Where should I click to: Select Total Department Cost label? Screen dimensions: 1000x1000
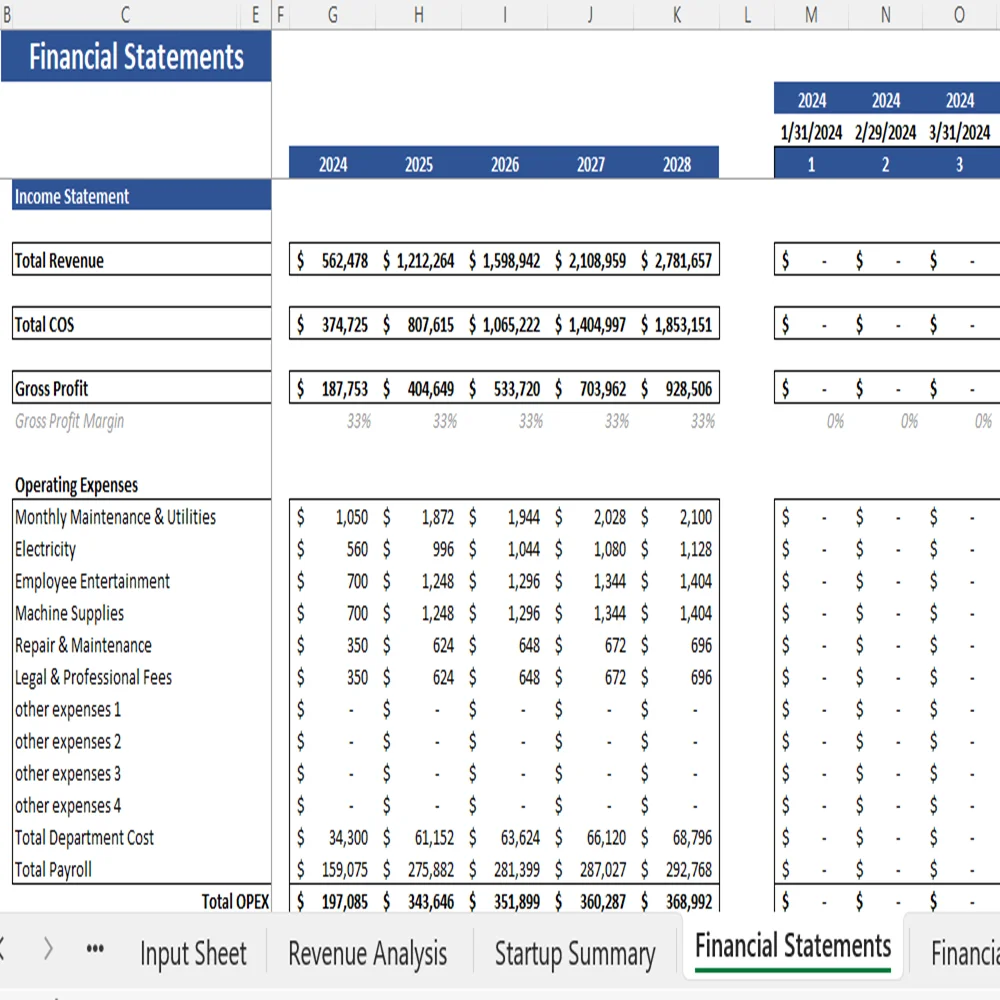(84, 837)
